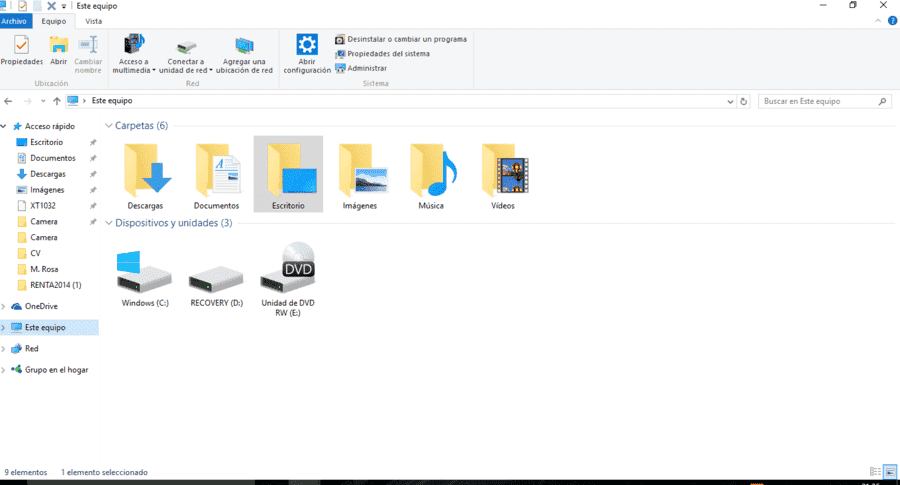Open the Acceso a multimedia option

(x=134, y=54)
